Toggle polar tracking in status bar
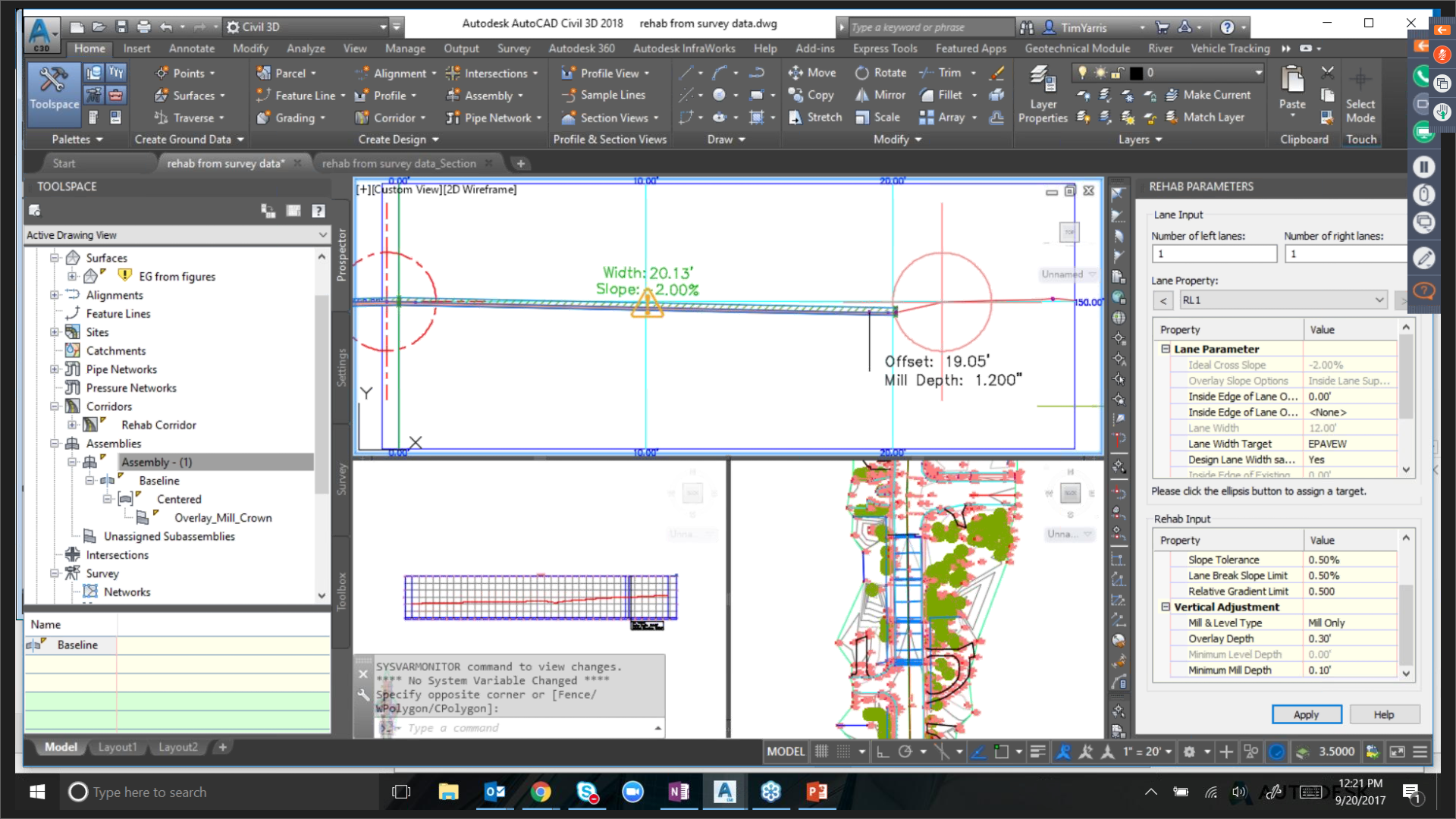The width and height of the screenshot is (1456, 819). point(905,752)
